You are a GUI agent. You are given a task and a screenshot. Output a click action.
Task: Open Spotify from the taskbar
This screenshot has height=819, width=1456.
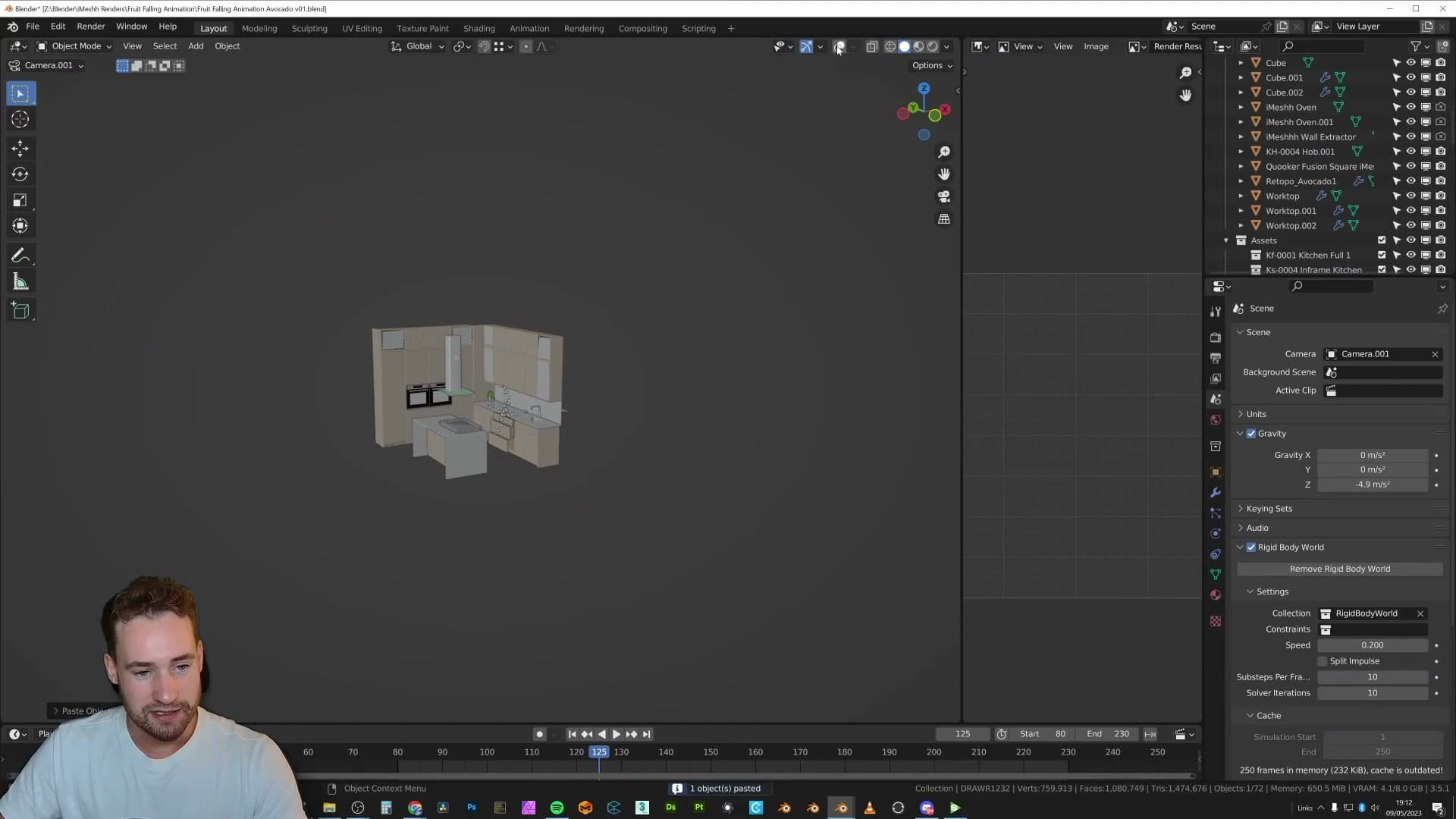[x=557, y=808]
